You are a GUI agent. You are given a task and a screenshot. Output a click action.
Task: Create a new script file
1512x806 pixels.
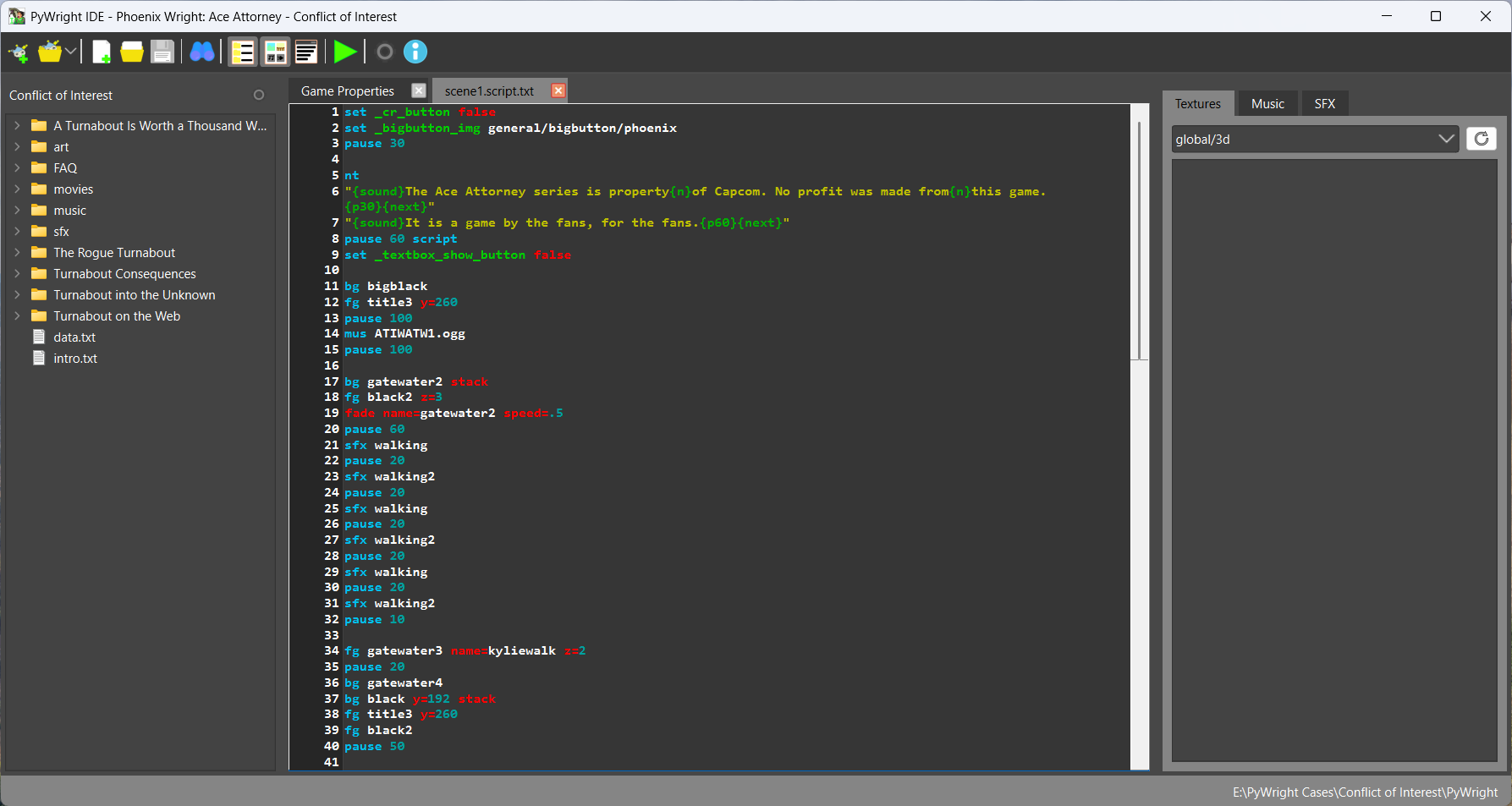(101, 52)
